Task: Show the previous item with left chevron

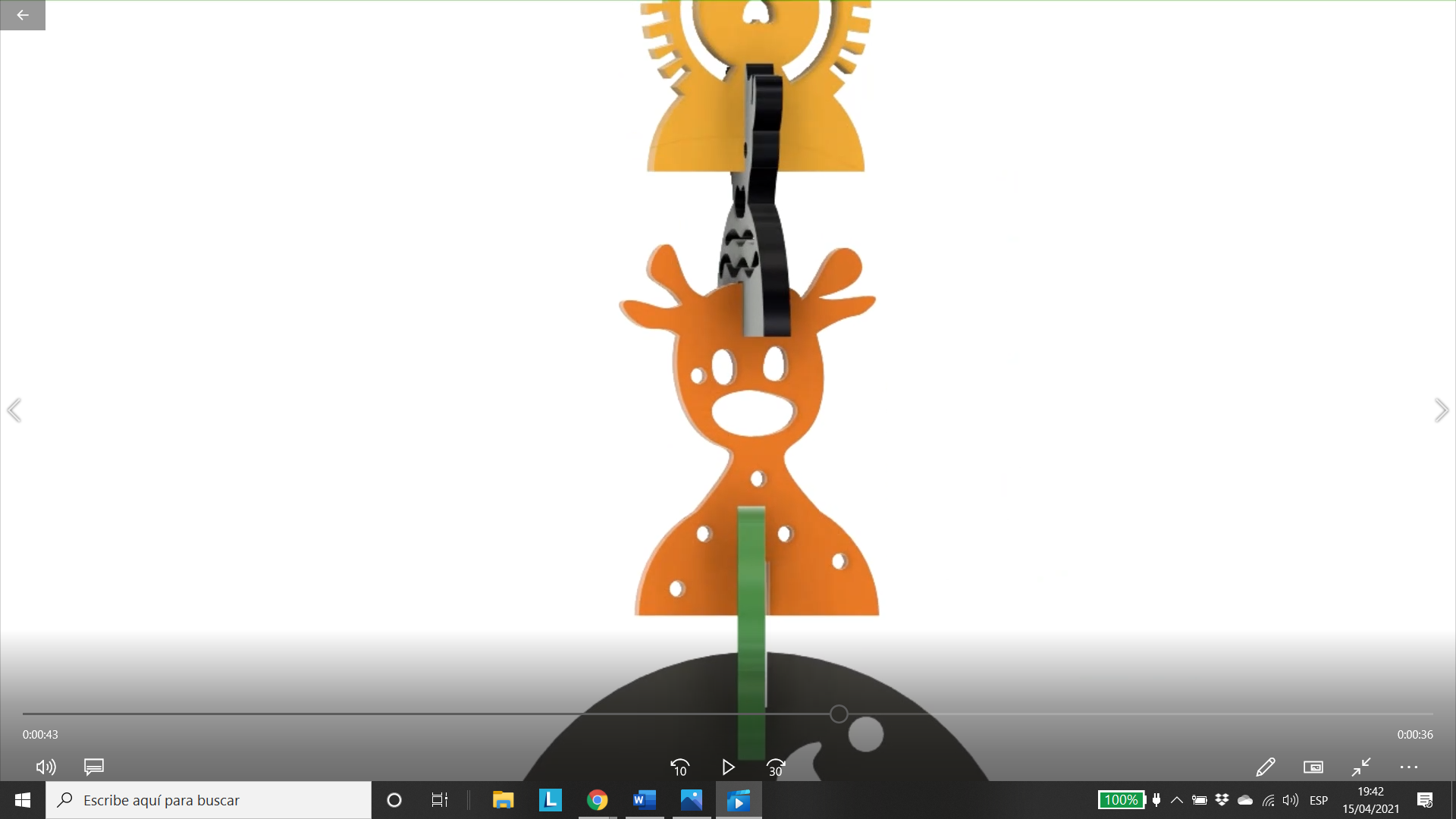Action: point(14,410)
